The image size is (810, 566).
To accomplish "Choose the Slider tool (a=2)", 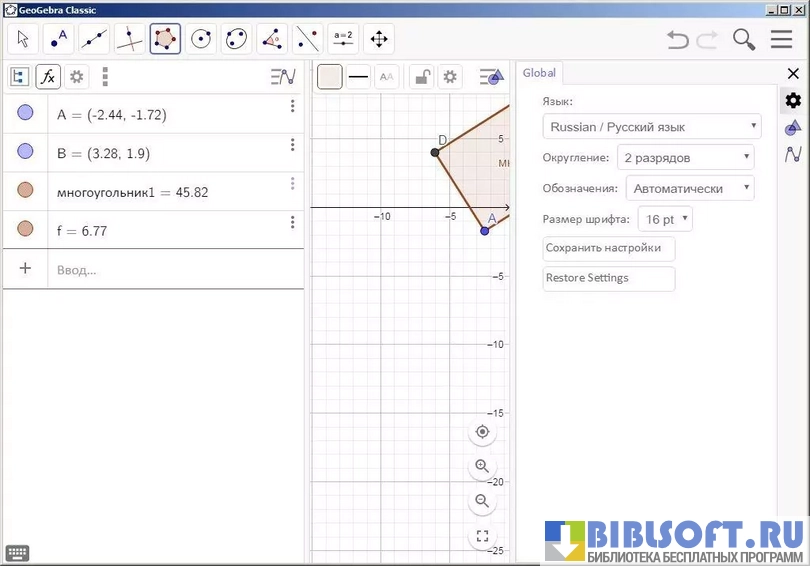I will [343, 39].
